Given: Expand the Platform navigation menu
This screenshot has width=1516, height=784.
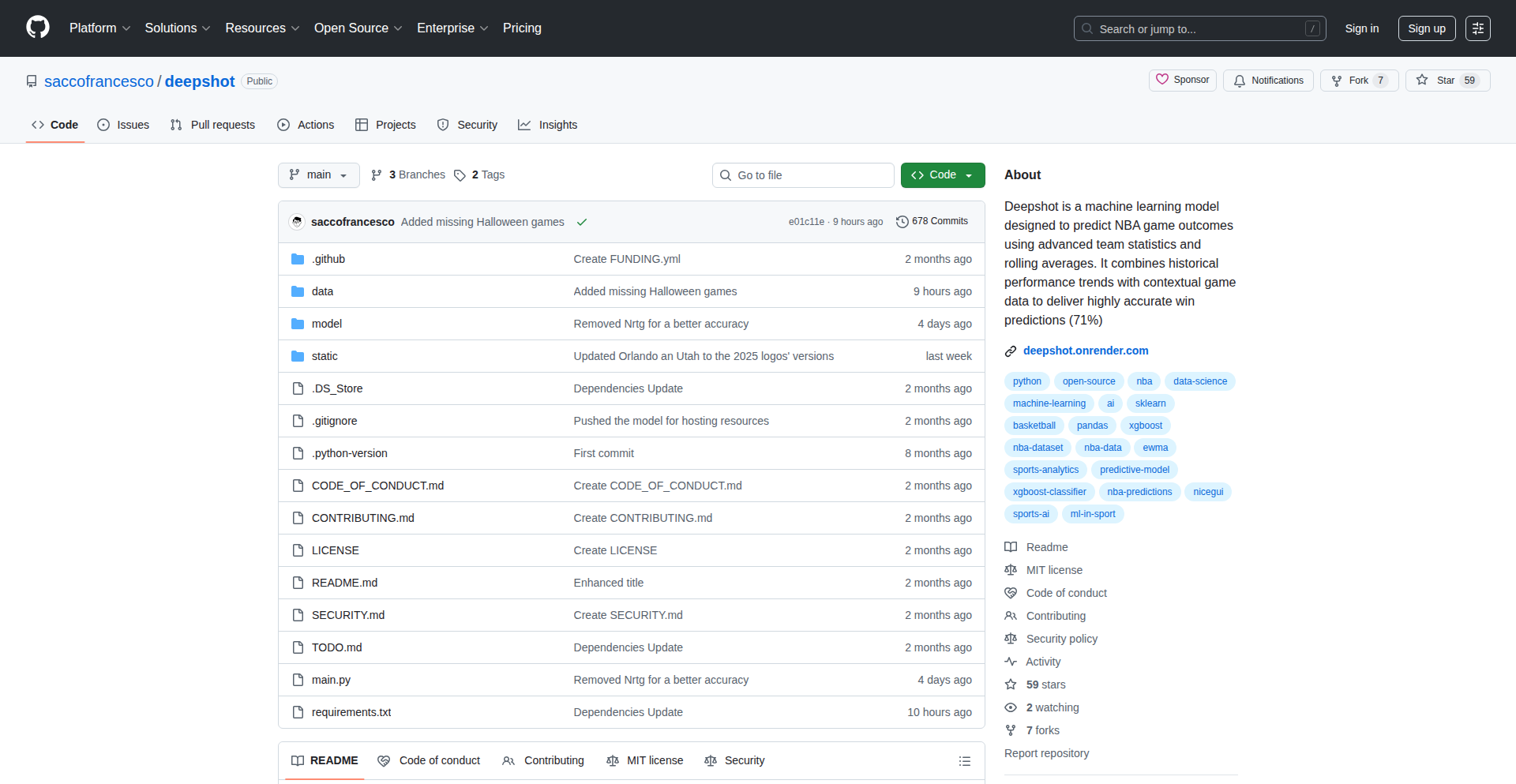Looking at the screenshot, I should (99, 28).
